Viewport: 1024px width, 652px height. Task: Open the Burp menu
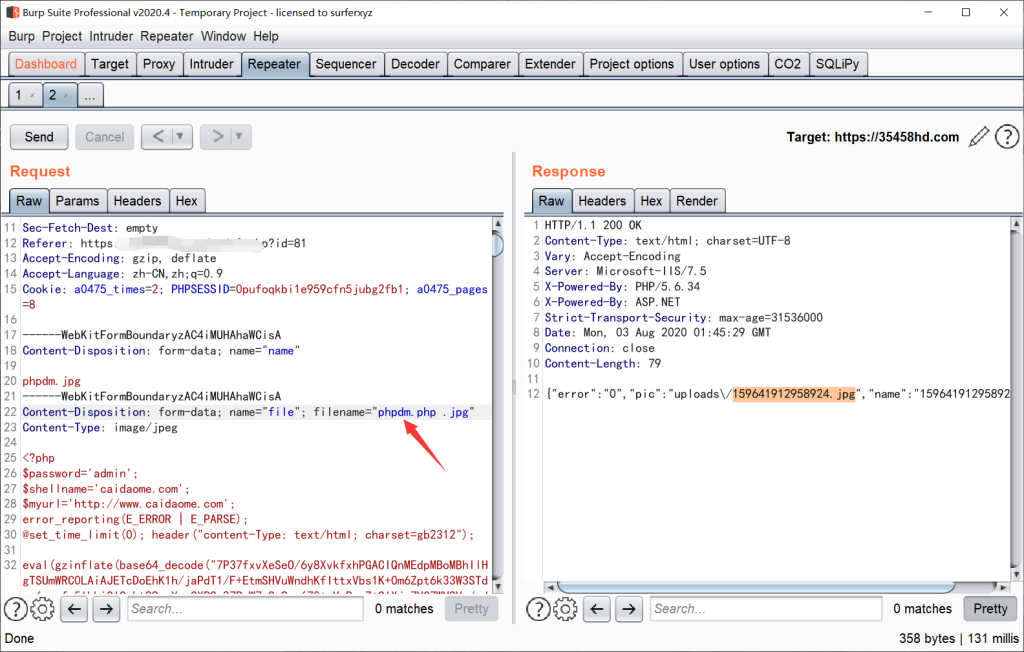click(x=22, y=37)
